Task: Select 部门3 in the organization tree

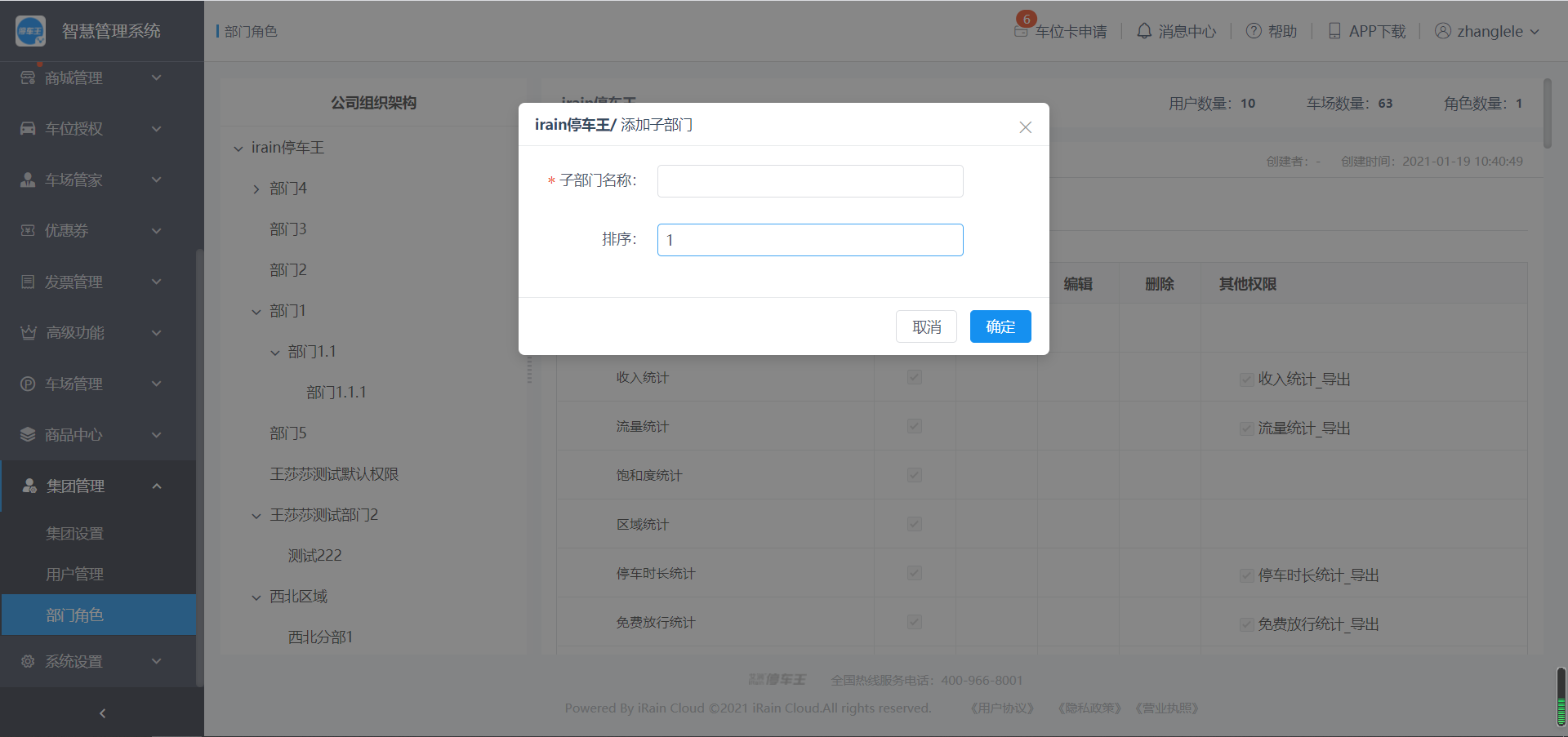Action: pyautogui.click(x=288, y=229)
